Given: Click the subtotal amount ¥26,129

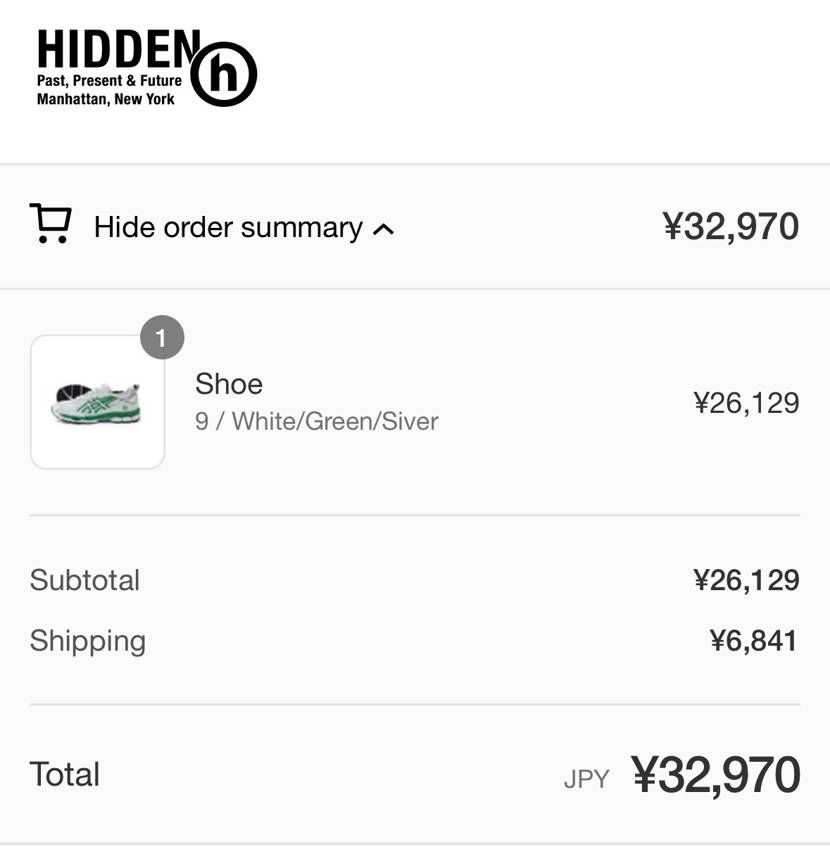Looking at the screenshot, I should (x=746, y=580).
